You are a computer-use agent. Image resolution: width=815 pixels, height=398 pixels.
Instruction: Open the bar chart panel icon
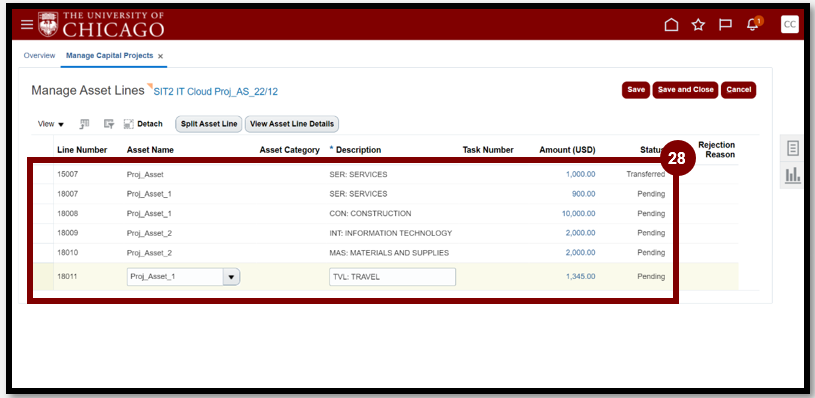(793, 176)
